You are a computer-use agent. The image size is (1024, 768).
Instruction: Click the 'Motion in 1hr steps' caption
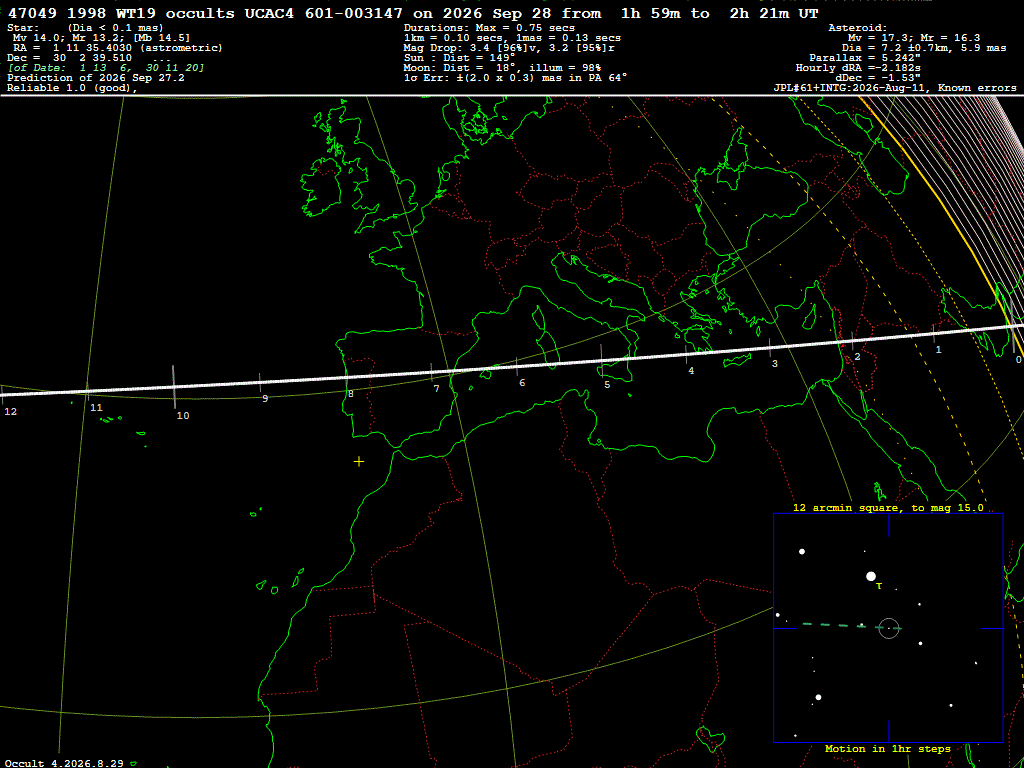click(888, 748)
